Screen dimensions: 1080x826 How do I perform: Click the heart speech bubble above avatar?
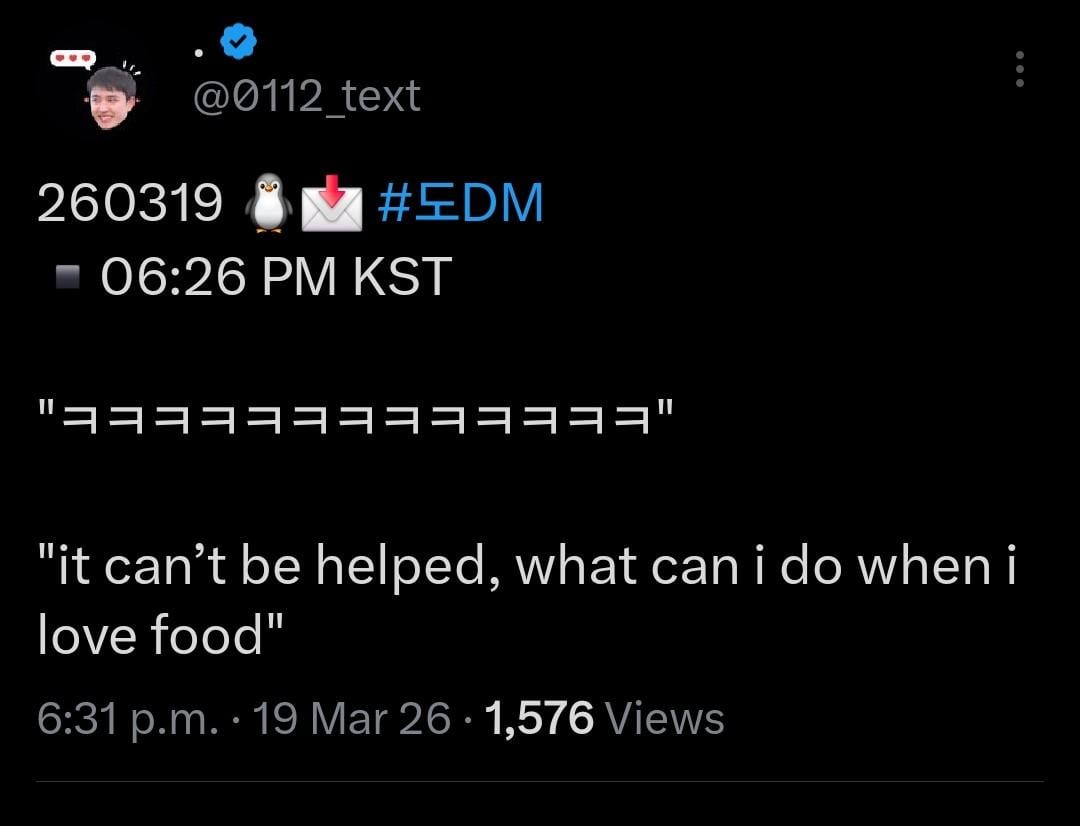point(73,59)
